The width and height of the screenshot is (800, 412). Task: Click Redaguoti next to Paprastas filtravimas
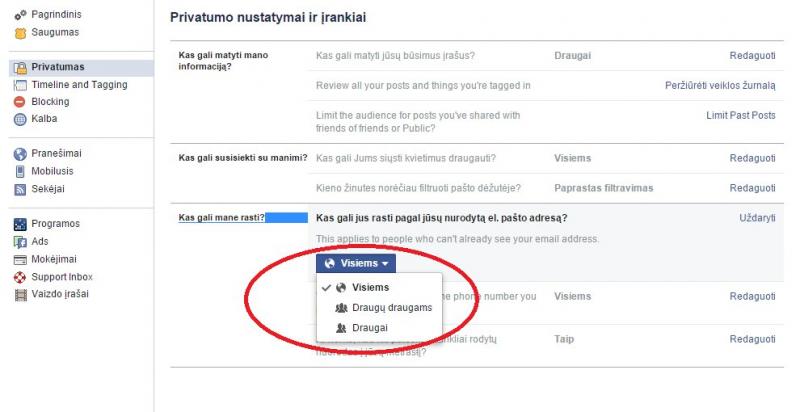[752, 188]
